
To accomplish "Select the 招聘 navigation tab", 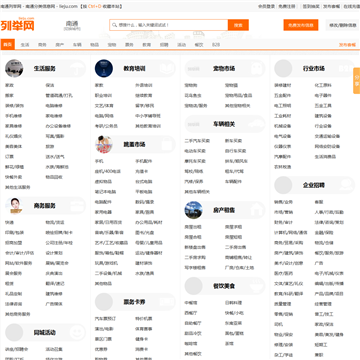I will coord(164,45).
